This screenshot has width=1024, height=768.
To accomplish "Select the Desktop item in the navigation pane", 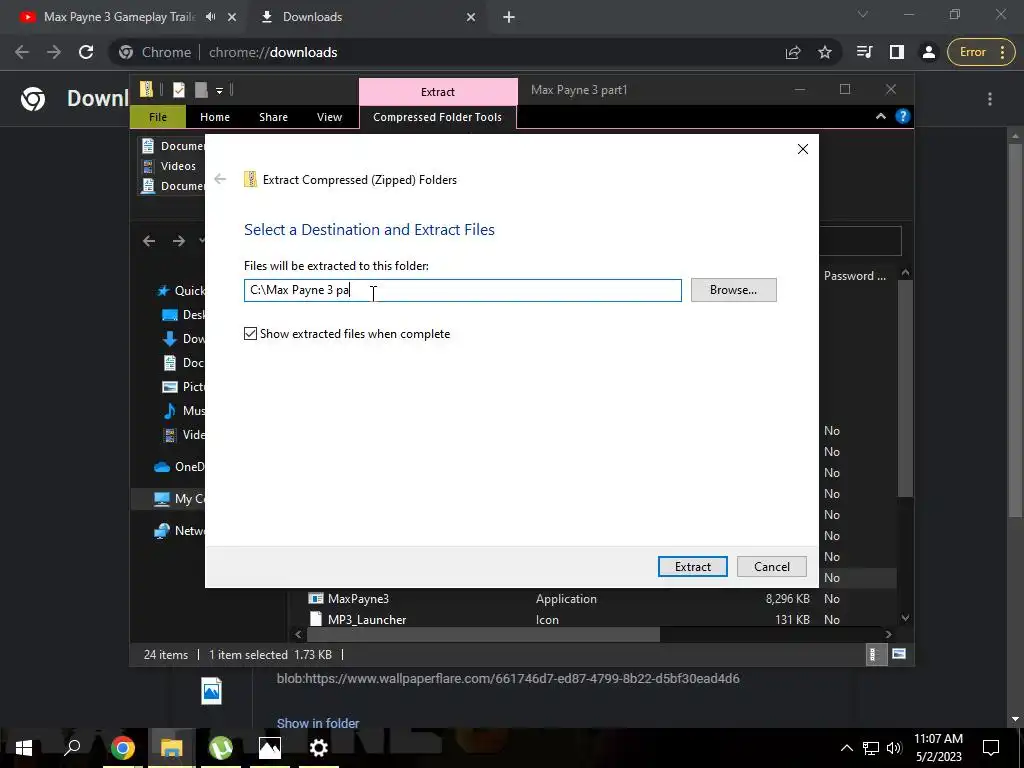I will 184,315.
